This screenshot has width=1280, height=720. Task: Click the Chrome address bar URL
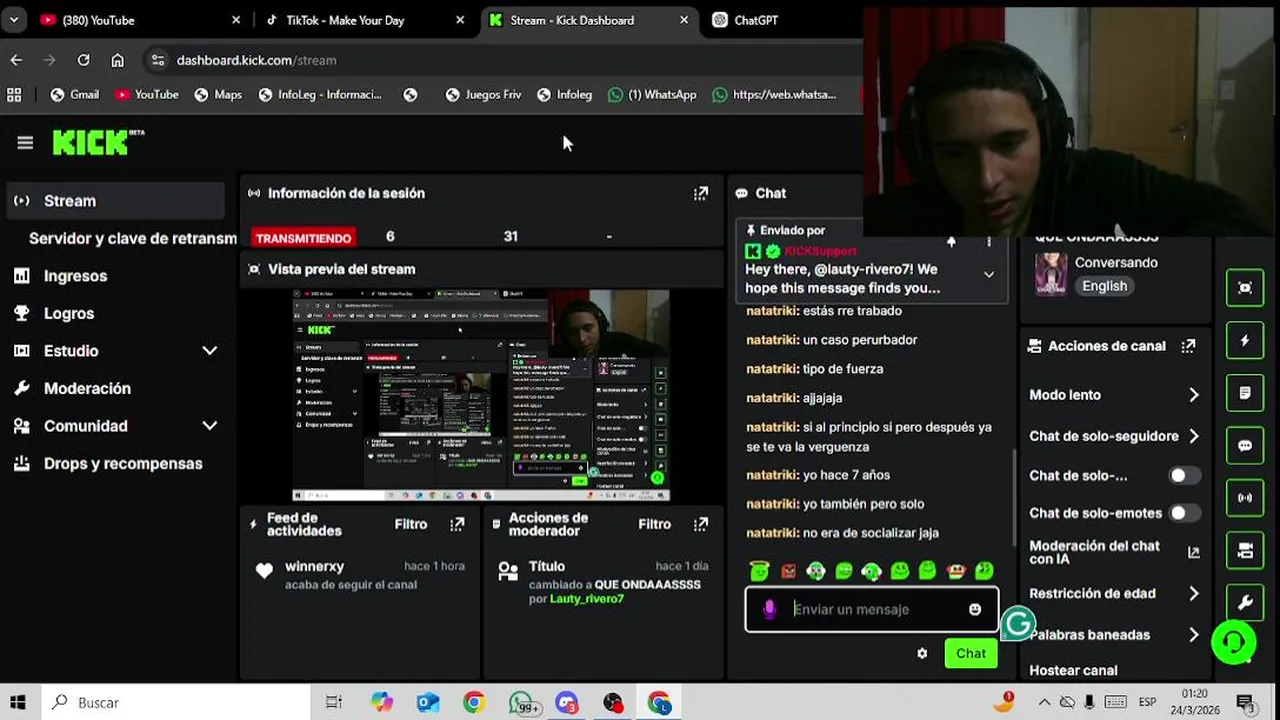click(x=256, y=60)
